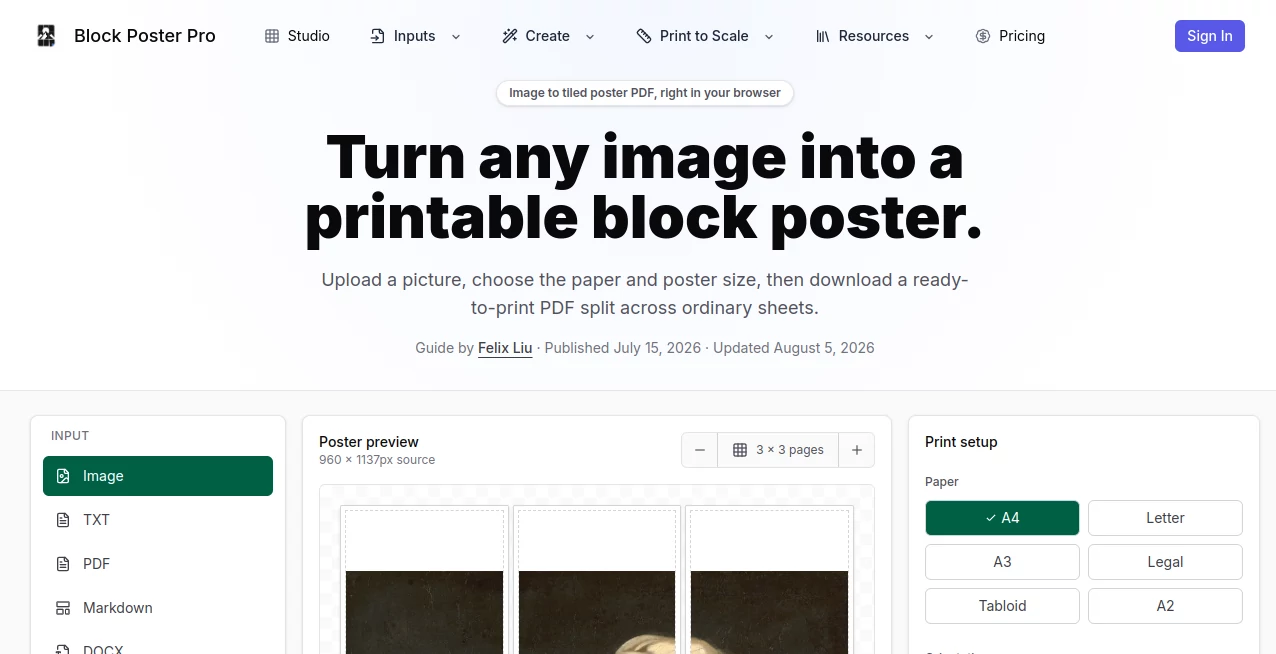This screenshot has height=654, width=1276.
Task: Expand the Create menu chevron
Action: [x=590, y=37]
